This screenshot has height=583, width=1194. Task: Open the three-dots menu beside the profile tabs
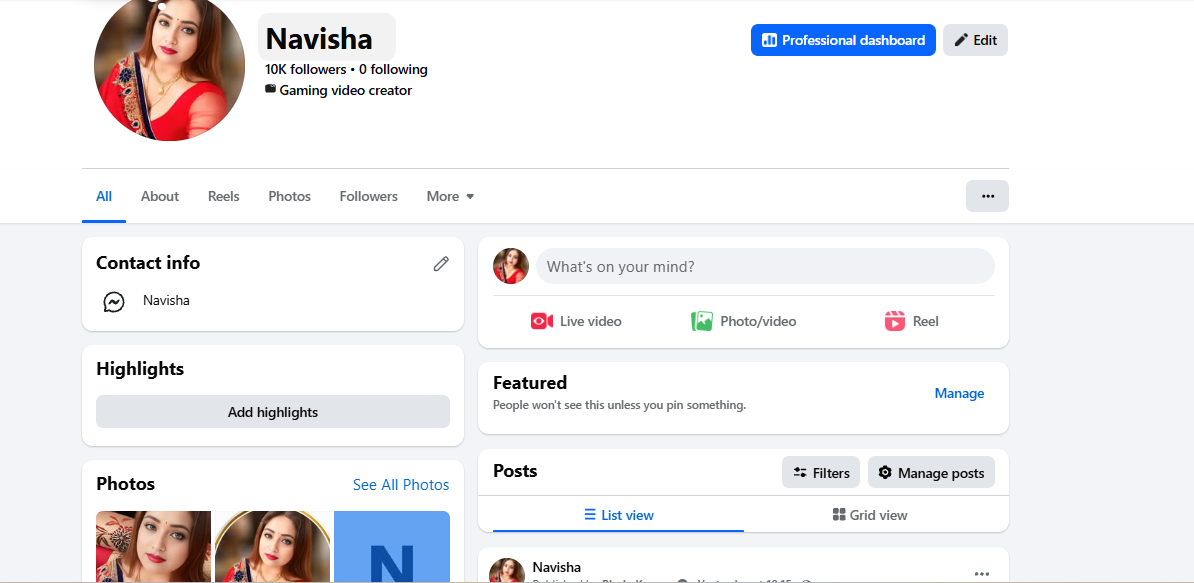[x=987, y=196]
